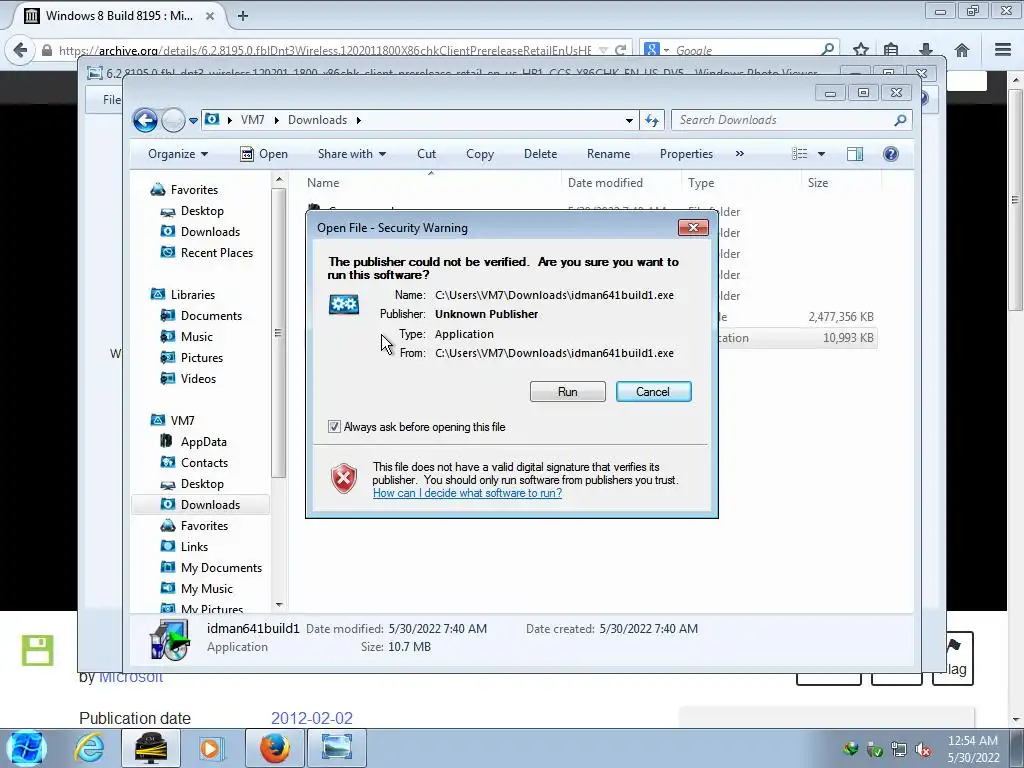This screenshot has height=768, width=1024.
Task: Sort by Type column header
Action: pos(741,183)
